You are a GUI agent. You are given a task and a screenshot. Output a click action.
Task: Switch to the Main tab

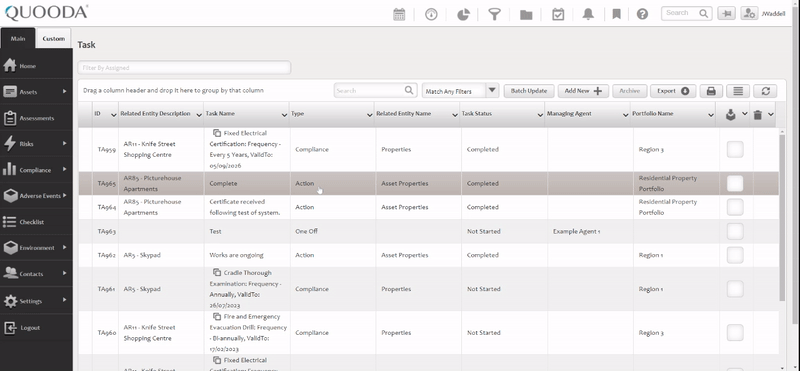click(x=18, y=38)
